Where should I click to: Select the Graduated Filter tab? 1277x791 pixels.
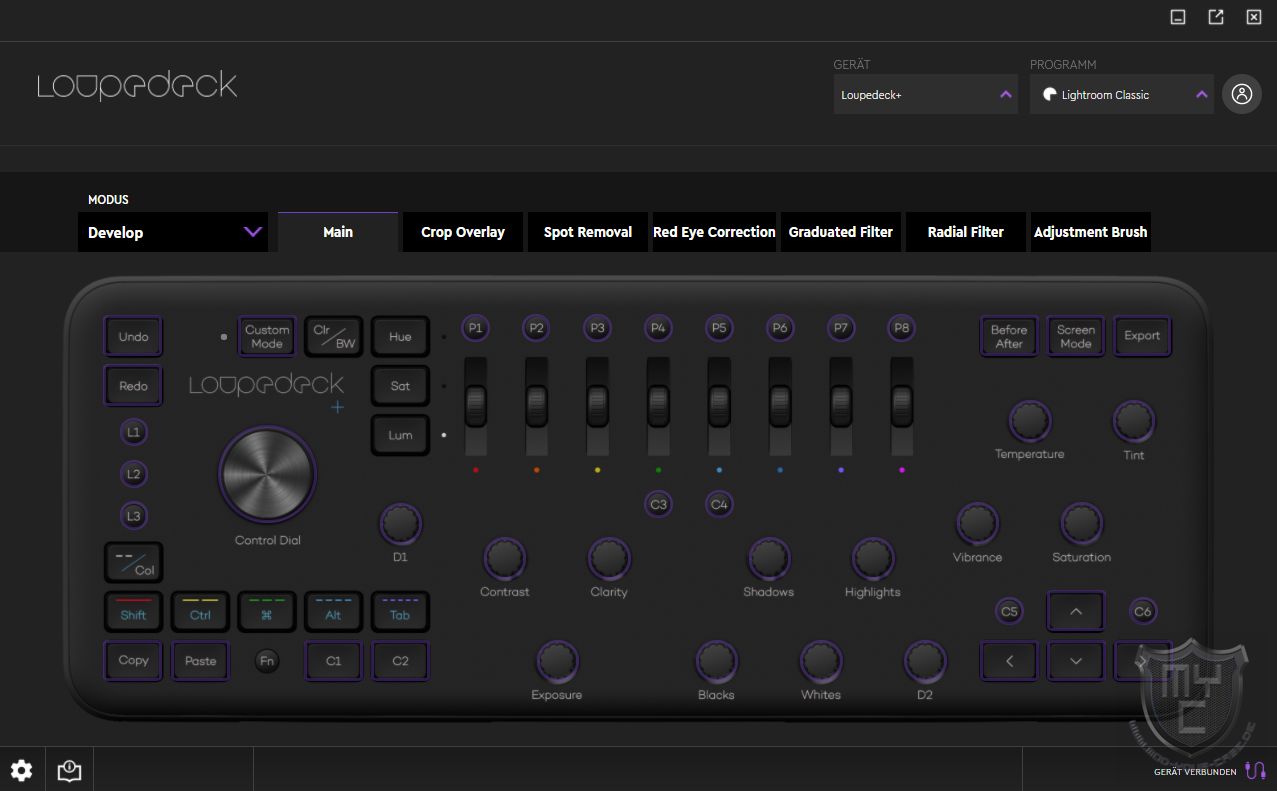(841, 232)
